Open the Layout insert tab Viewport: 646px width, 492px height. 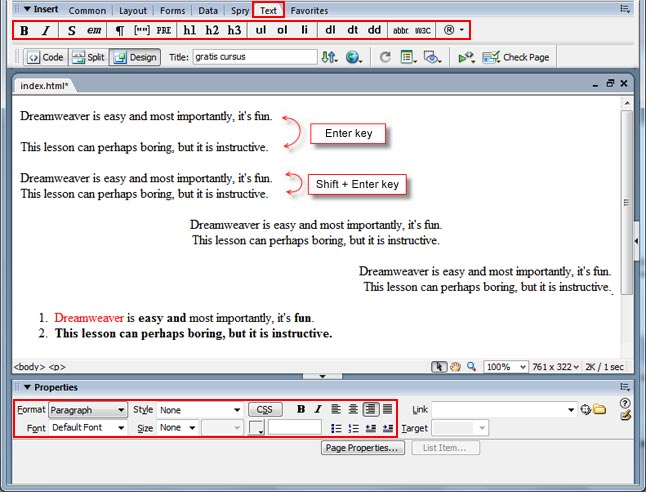click(x=133, y=11)
